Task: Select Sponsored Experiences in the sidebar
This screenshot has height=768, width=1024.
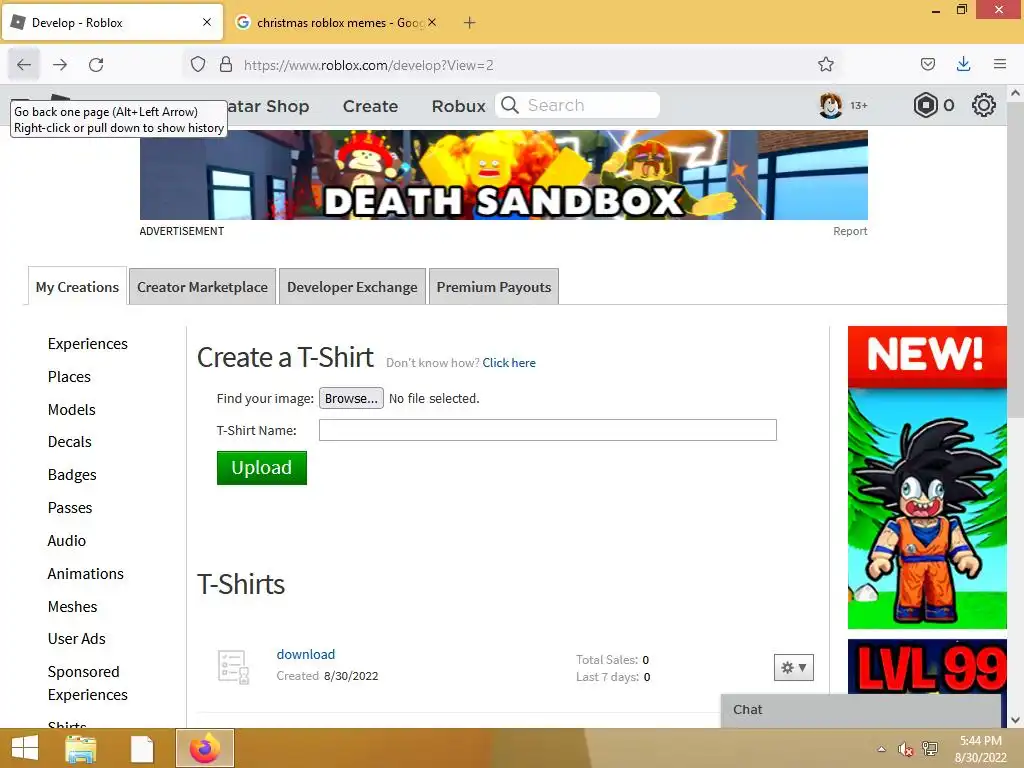Action: pyautogui.click(x=88, y=683)
